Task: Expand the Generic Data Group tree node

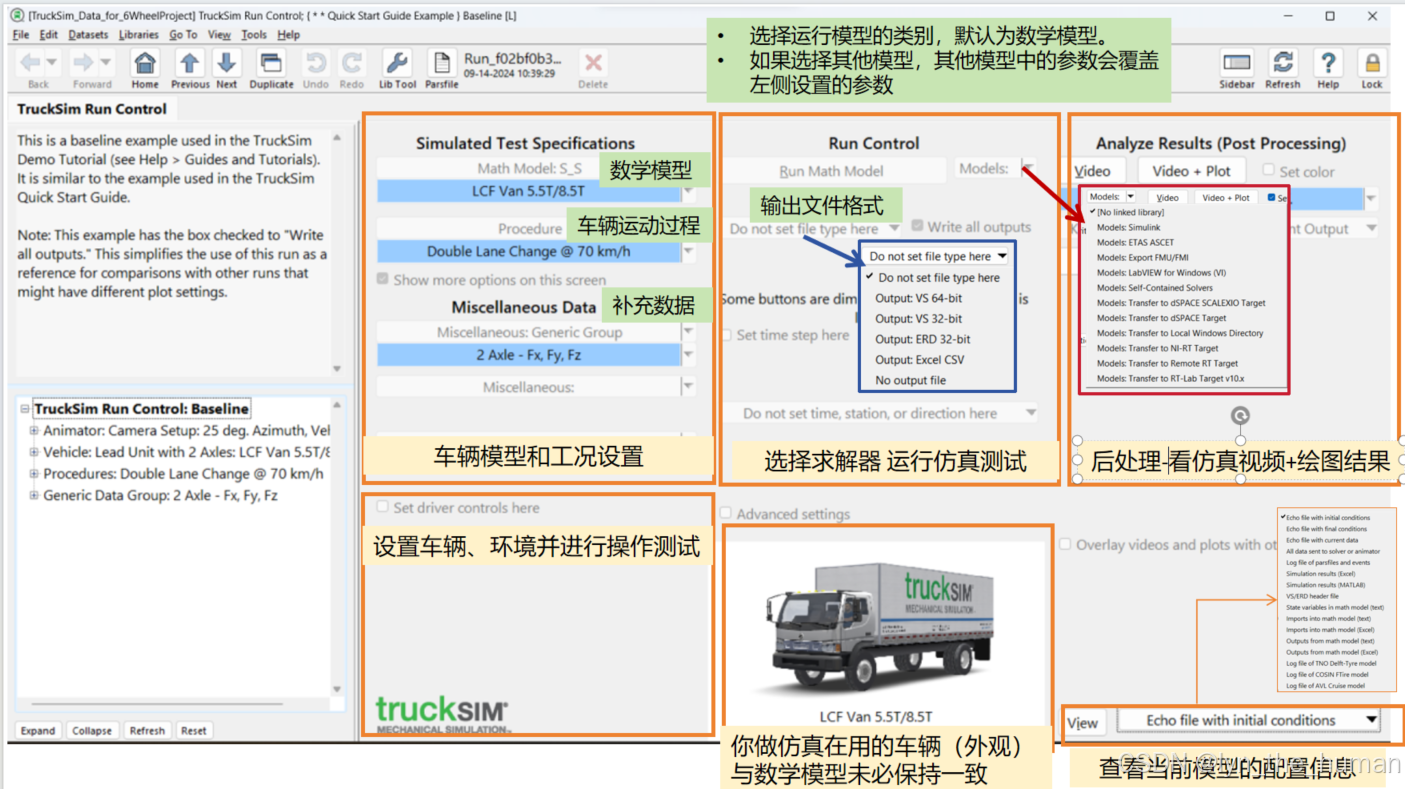Action: pyautogui.click(x=34, y=495)
